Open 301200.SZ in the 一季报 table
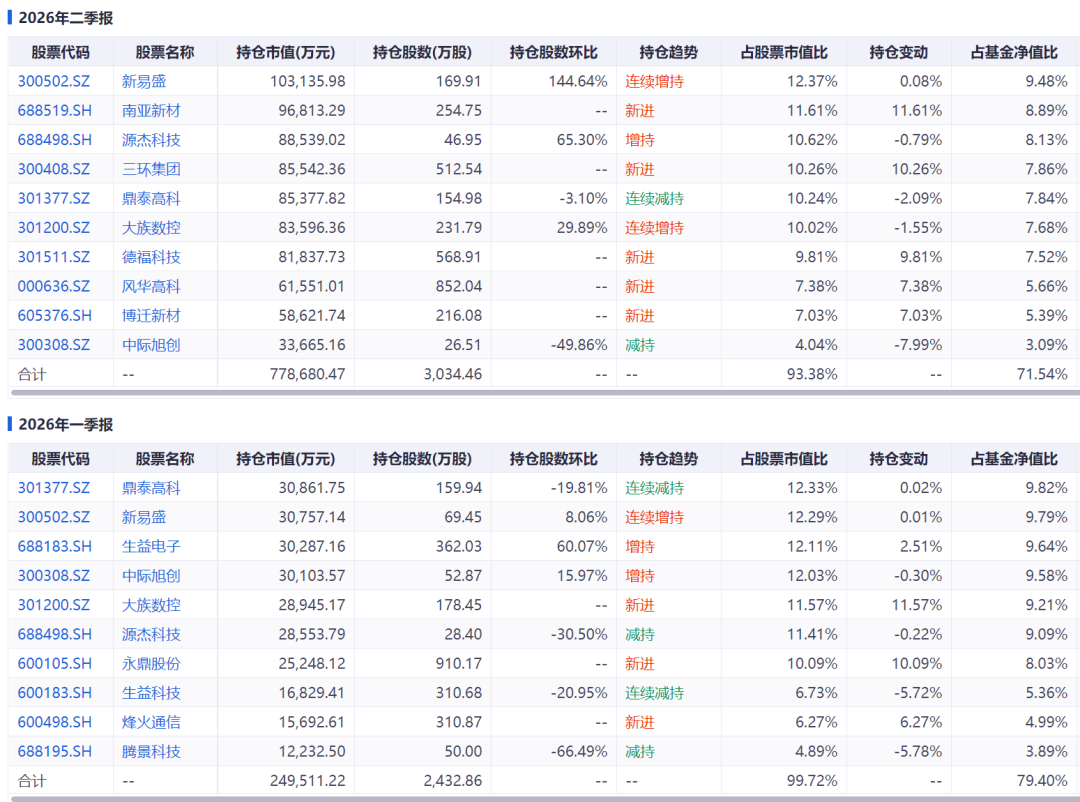Viewport: 1080px width, 802px height. click(54, 605)
